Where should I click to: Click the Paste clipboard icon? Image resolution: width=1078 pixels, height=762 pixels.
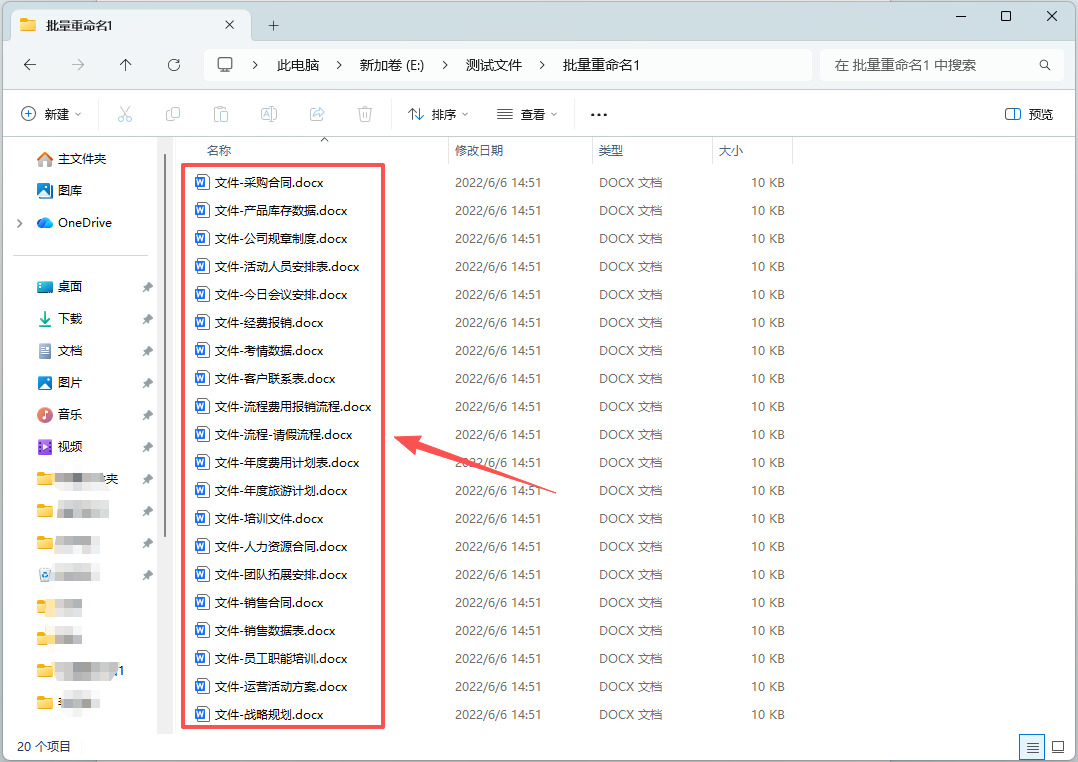(x=221, y=114)
